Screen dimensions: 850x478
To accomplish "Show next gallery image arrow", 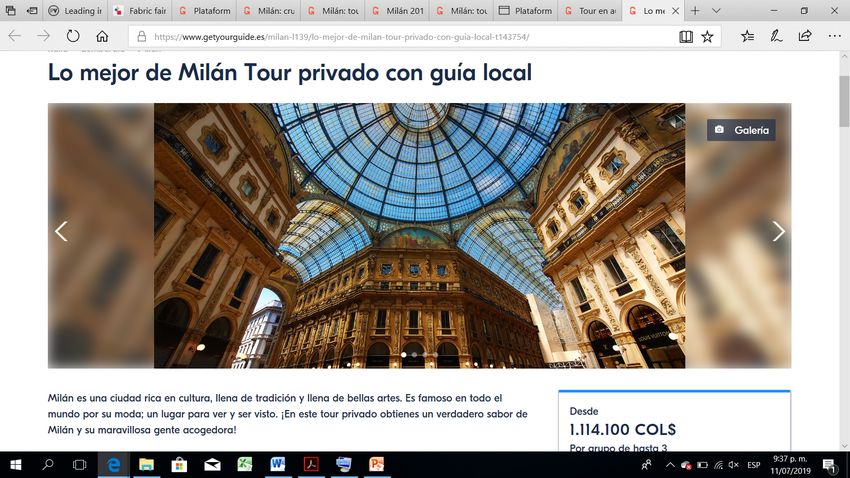I will (x=778, y=231).
